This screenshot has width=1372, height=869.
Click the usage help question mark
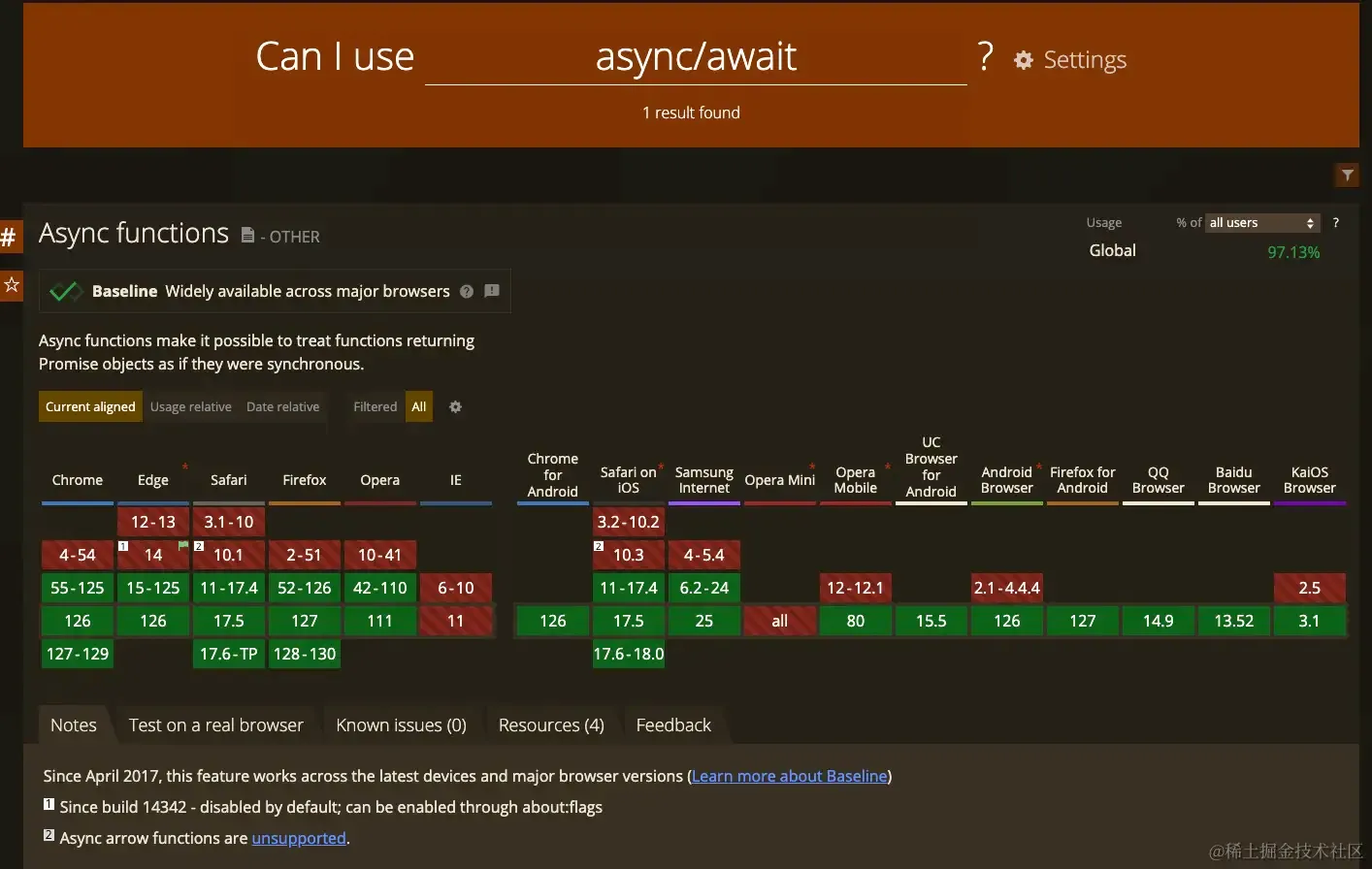coord(1336,223)
